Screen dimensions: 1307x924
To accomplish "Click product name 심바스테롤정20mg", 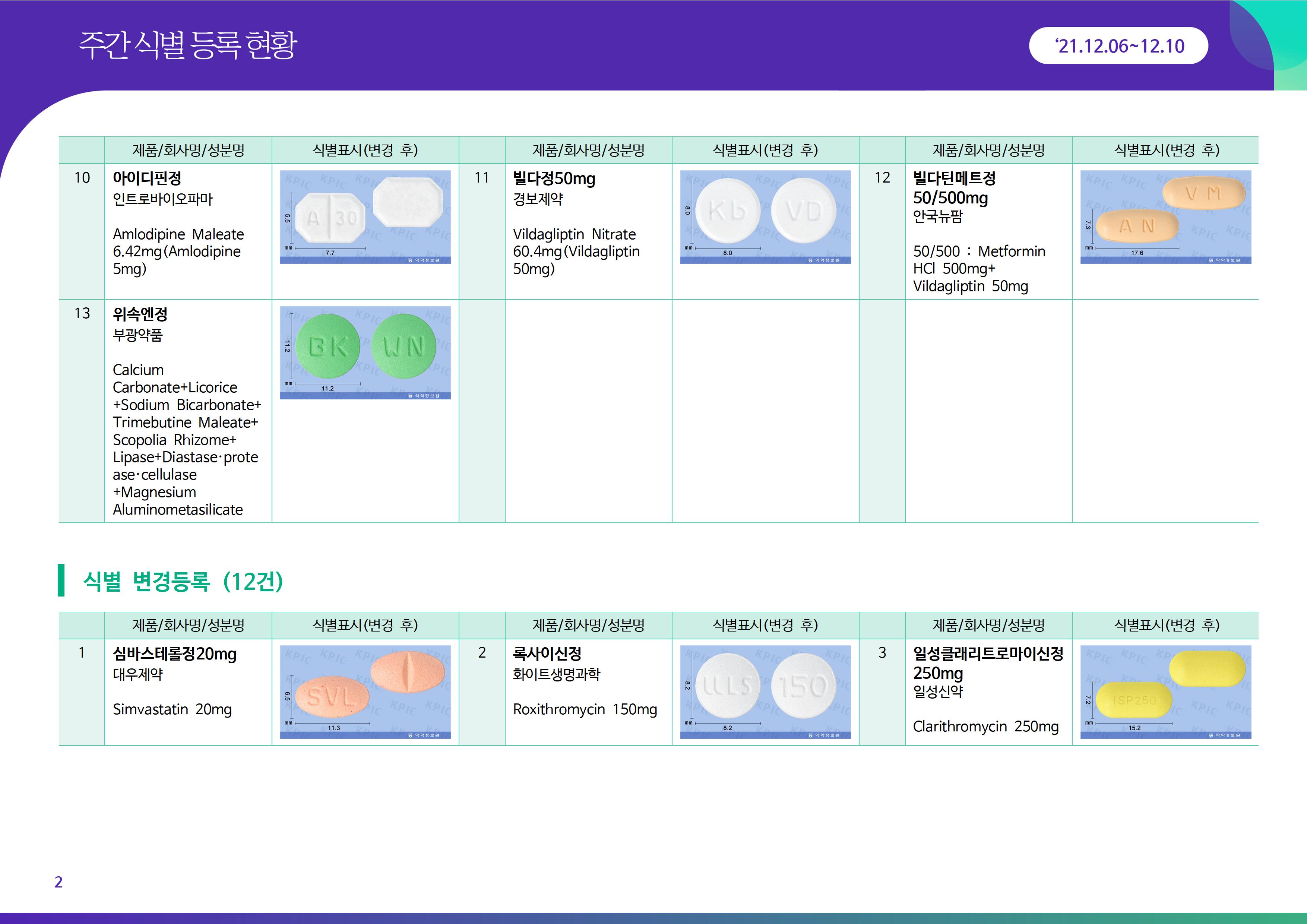I will 174,654.
